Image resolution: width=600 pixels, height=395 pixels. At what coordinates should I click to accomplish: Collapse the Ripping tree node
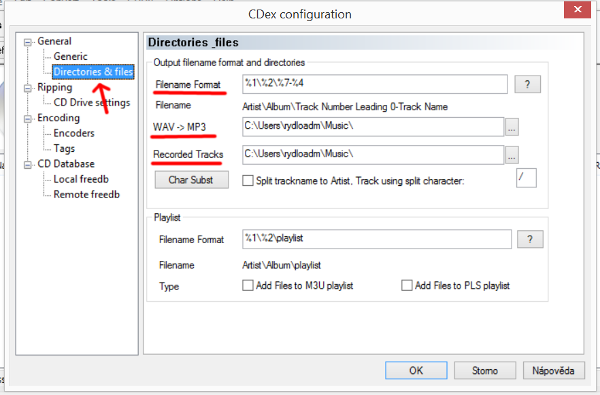coord(28,88)
